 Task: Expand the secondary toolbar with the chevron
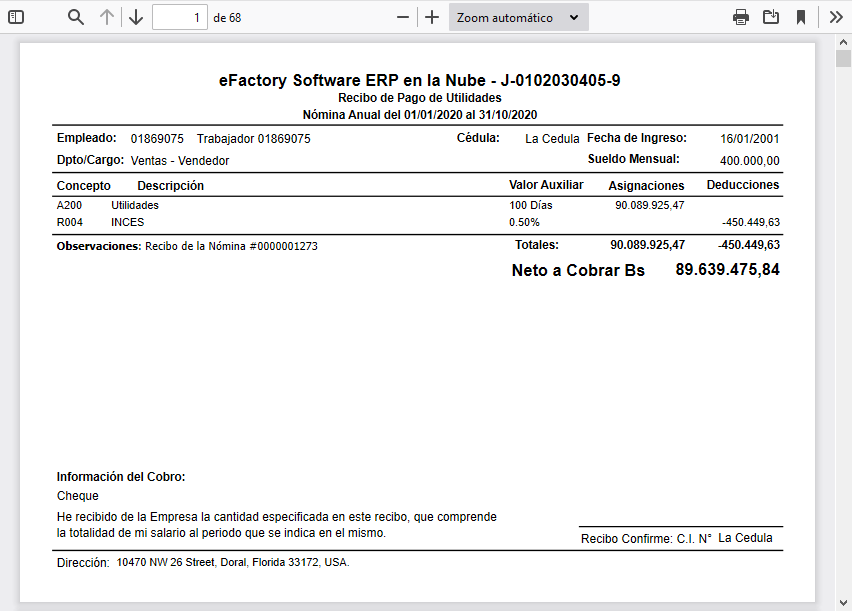pyautogui.click(x=836, y=16)
